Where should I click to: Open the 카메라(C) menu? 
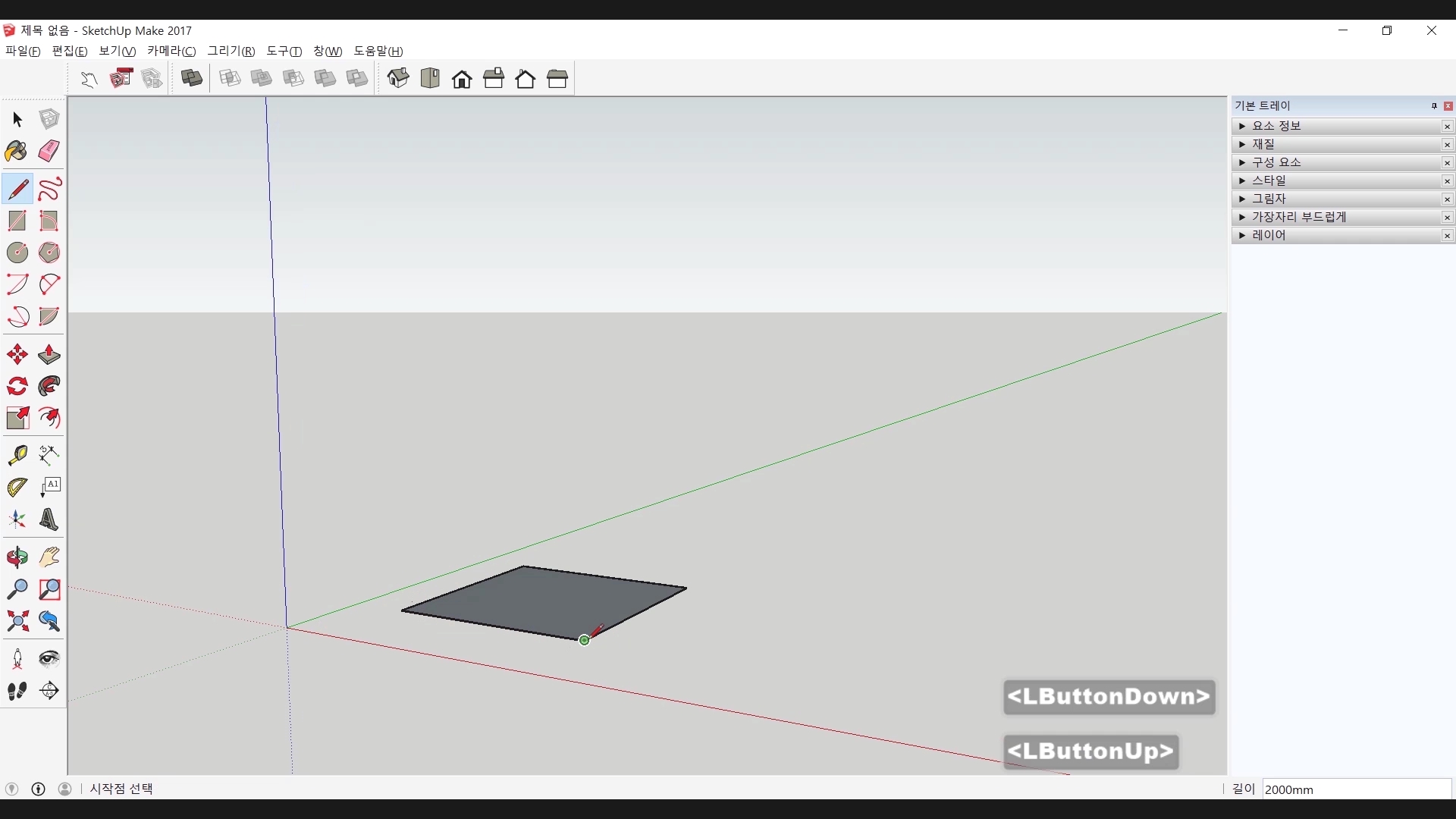(171, 51)
